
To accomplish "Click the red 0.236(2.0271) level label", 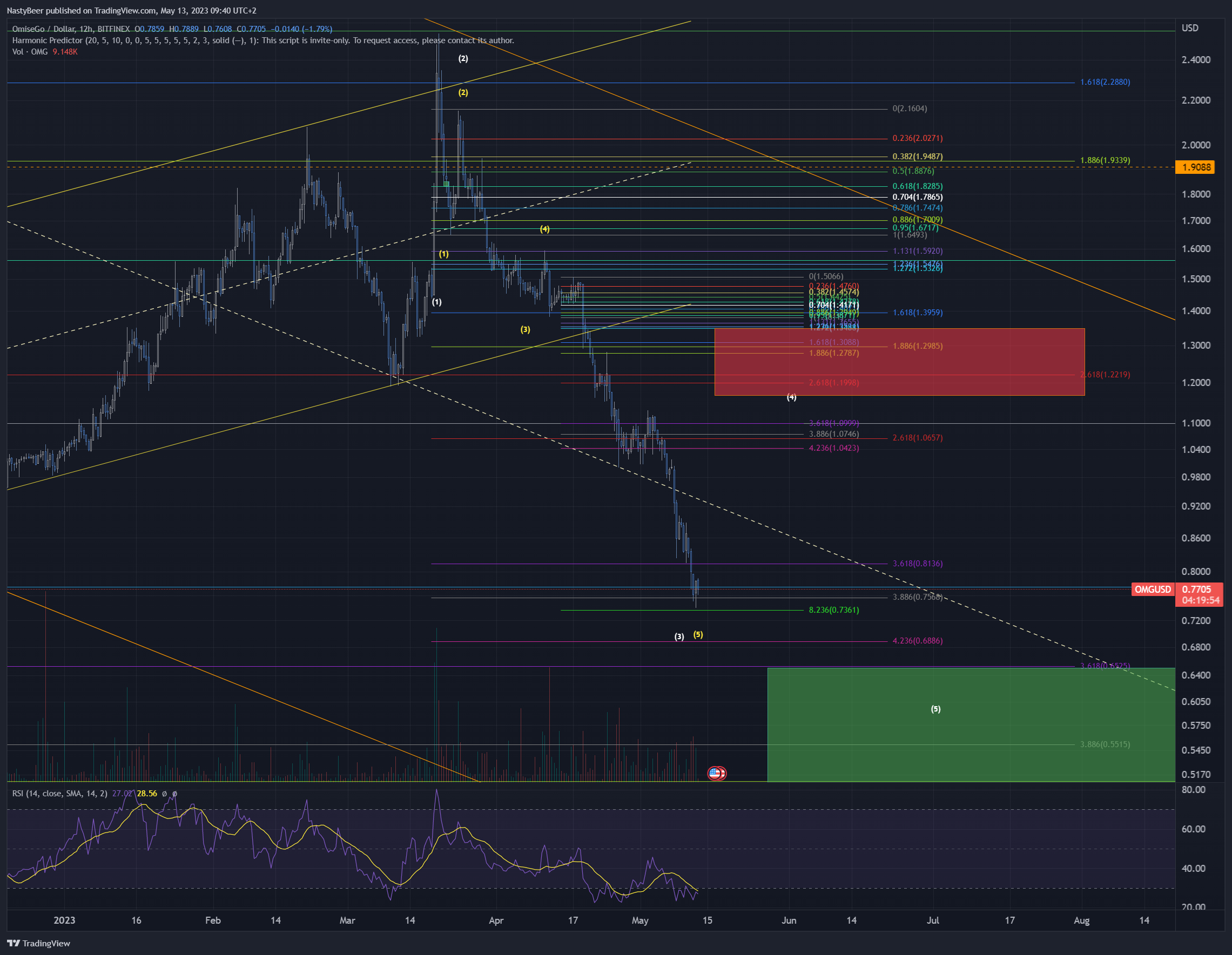I will (x=917, y=138).
